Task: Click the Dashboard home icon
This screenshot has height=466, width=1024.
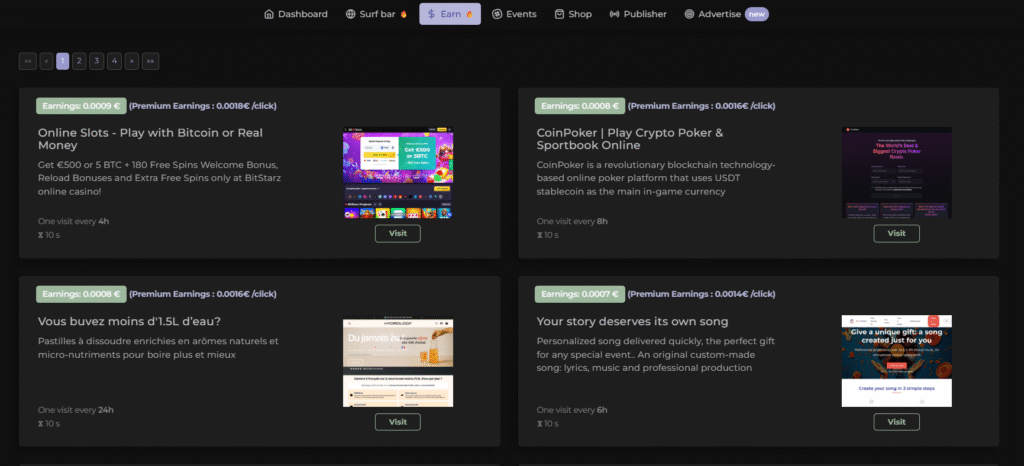Action: point(269,14)
